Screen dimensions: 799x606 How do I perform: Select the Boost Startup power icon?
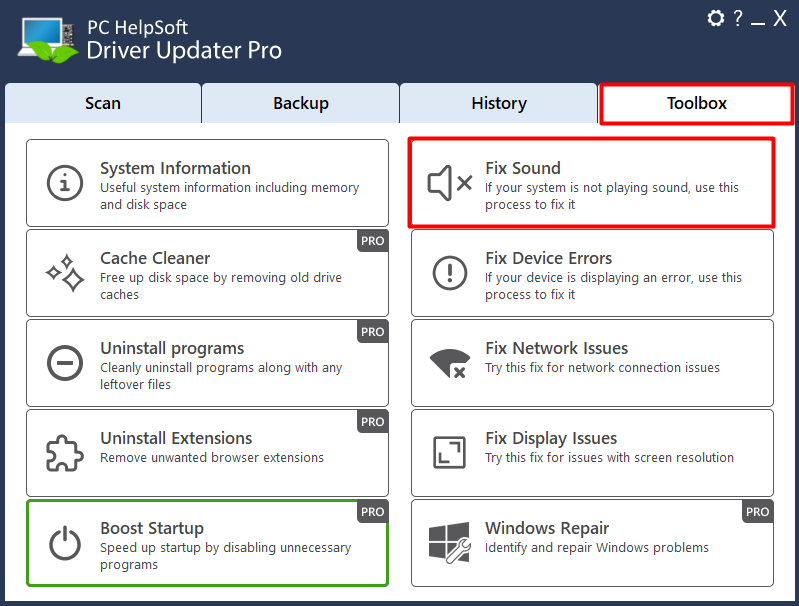click(x=65, y=543)
